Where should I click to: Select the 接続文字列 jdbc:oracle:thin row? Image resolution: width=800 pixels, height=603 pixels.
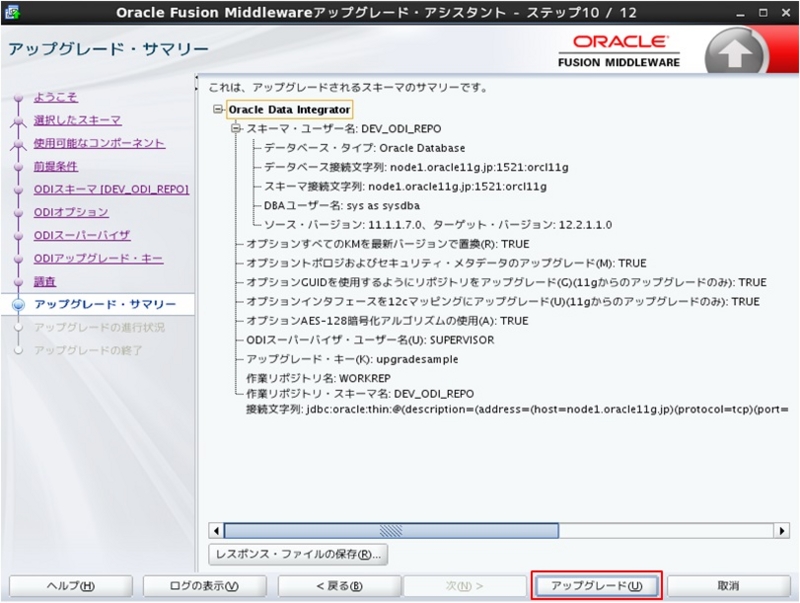coord(517,409)
